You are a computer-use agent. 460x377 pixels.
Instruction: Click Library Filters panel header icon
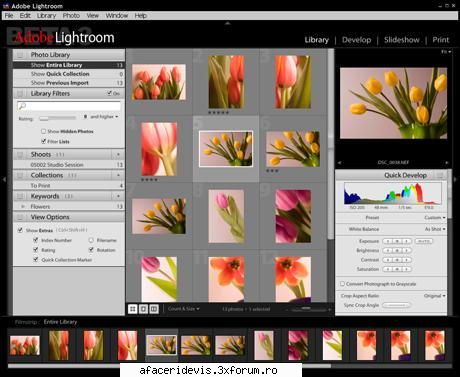[x=20, y=93]
